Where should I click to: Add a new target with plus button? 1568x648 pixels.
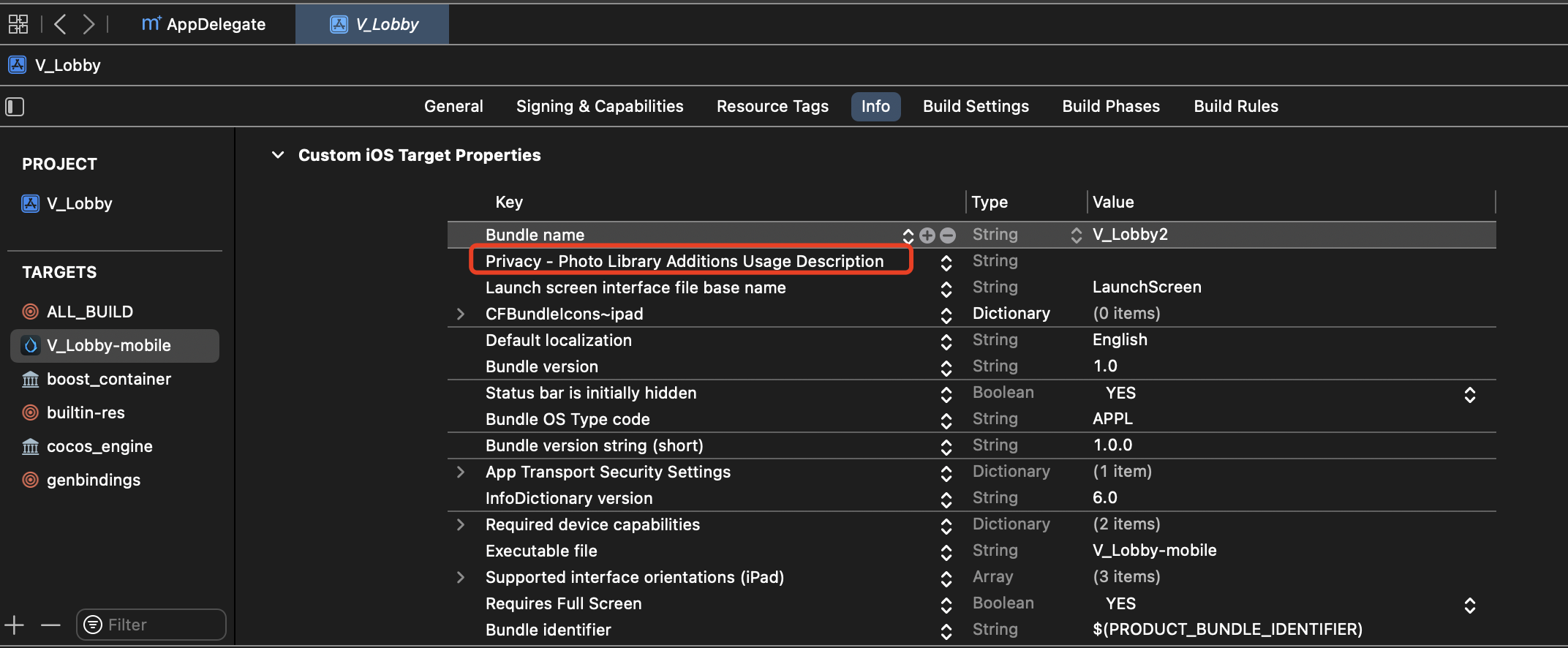[x=15, y=625]
